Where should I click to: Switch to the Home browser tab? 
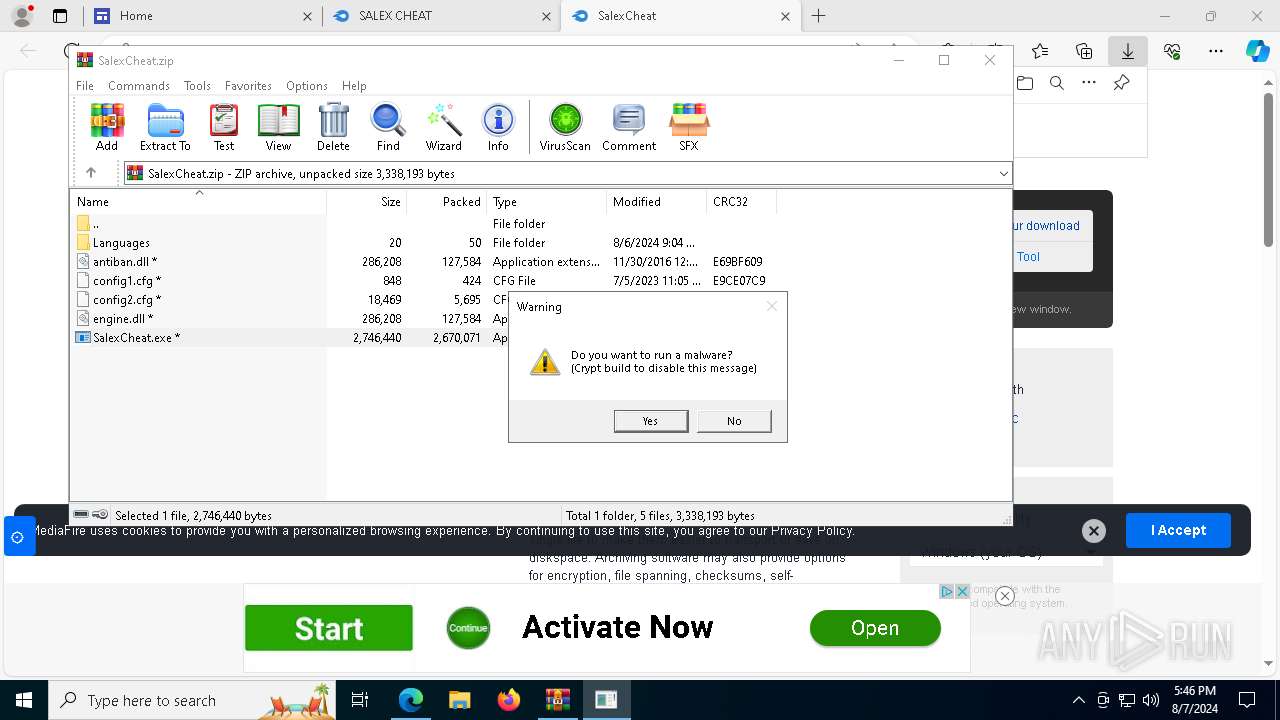point(201,16)
